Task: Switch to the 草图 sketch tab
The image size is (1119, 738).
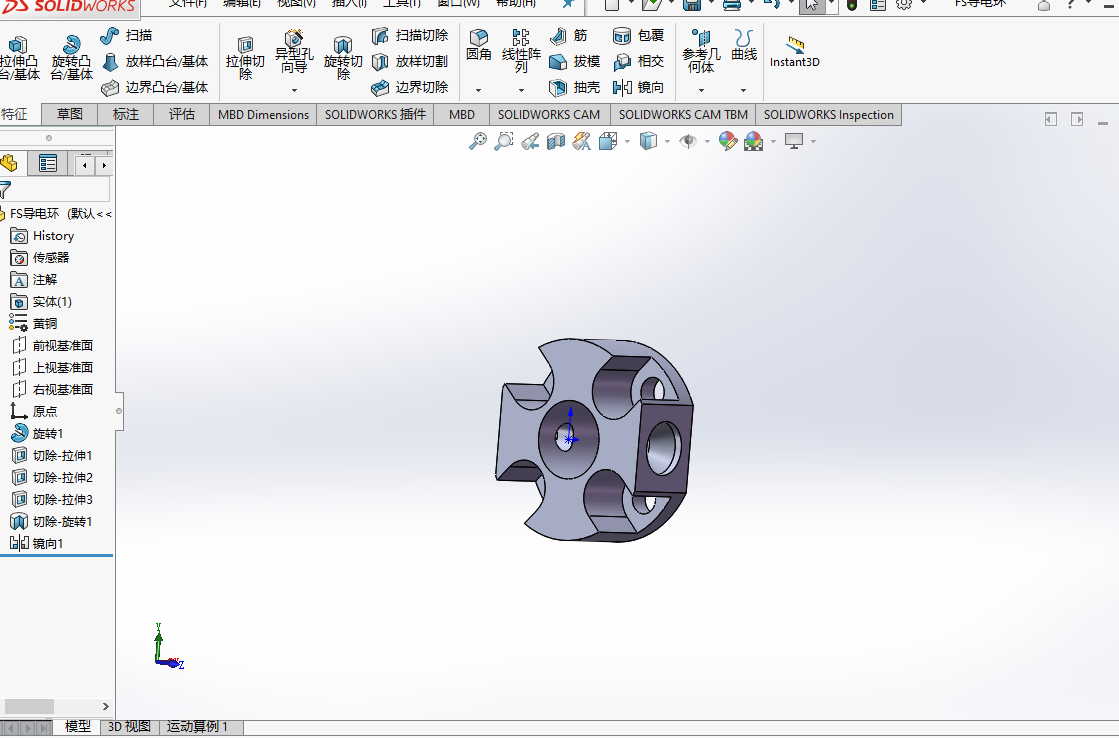Action: click(x=69, y=114)
